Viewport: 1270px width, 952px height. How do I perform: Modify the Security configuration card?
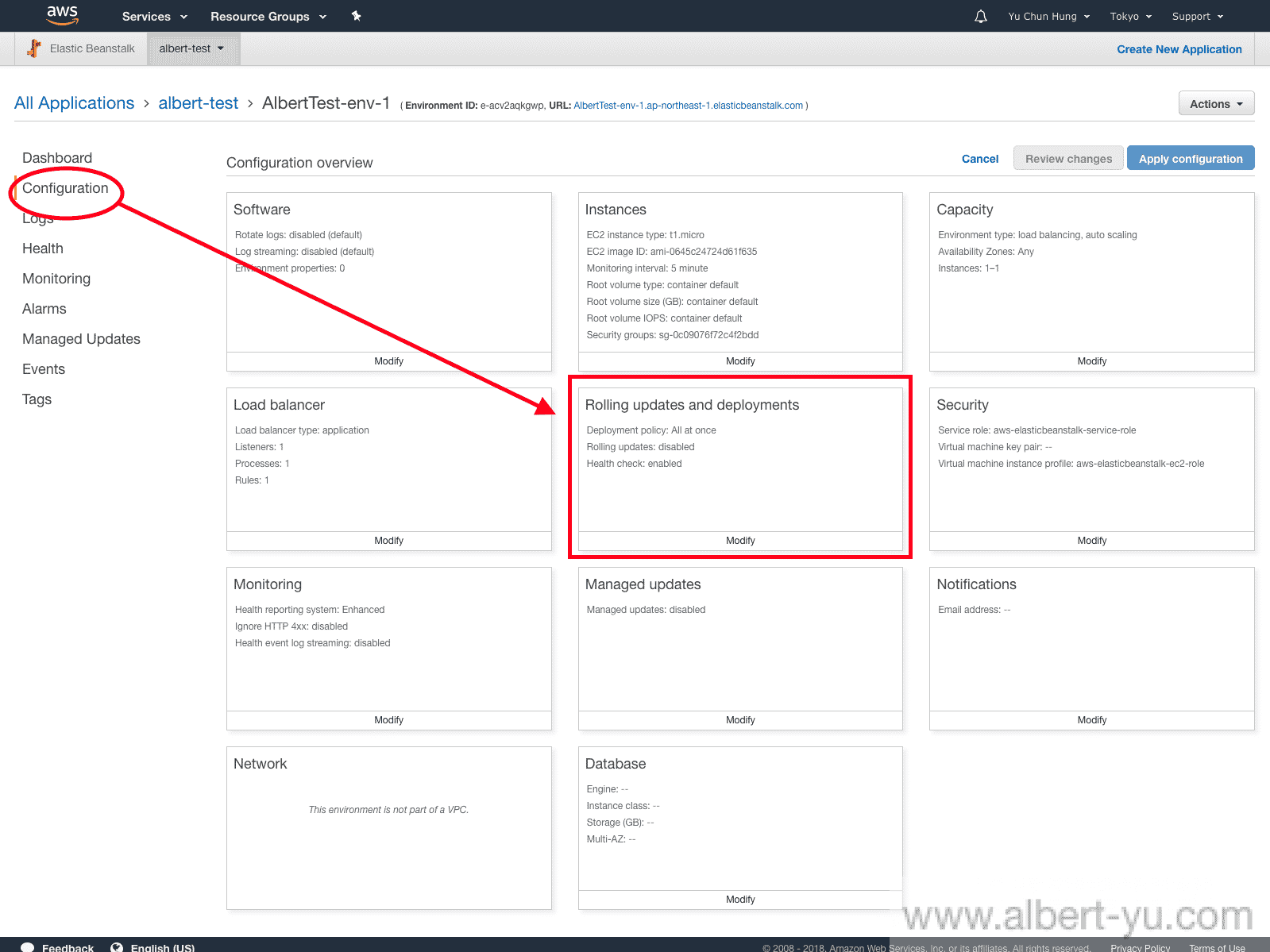click(1092, 541)
